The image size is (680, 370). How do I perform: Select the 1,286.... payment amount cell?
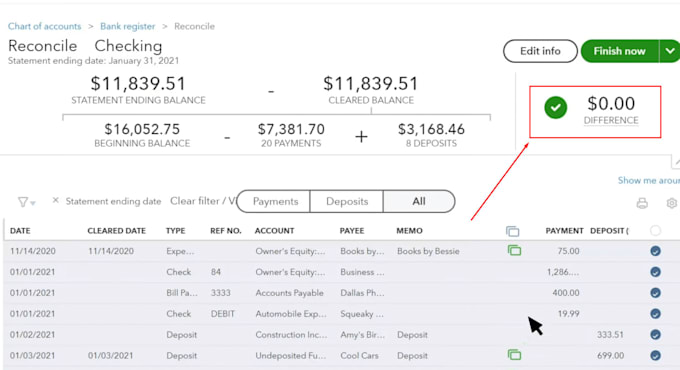[x=563, y=272]
